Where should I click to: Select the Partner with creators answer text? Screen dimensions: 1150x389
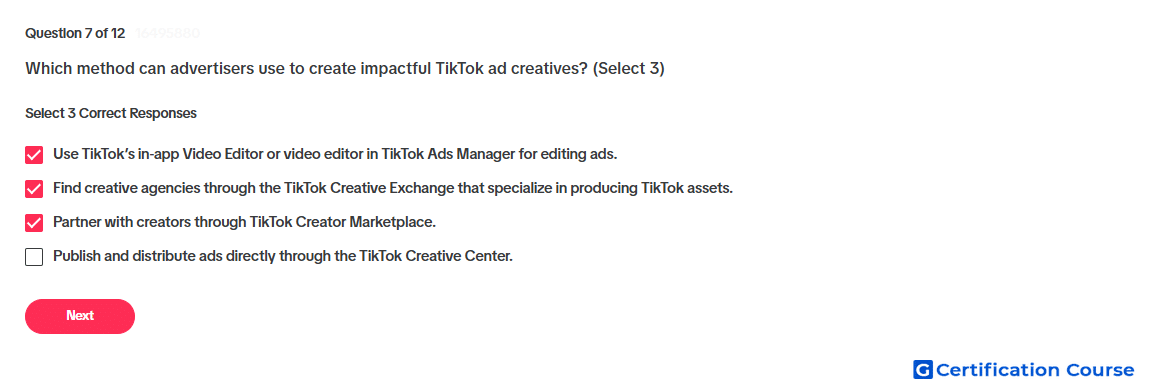(x=244, y=222)
